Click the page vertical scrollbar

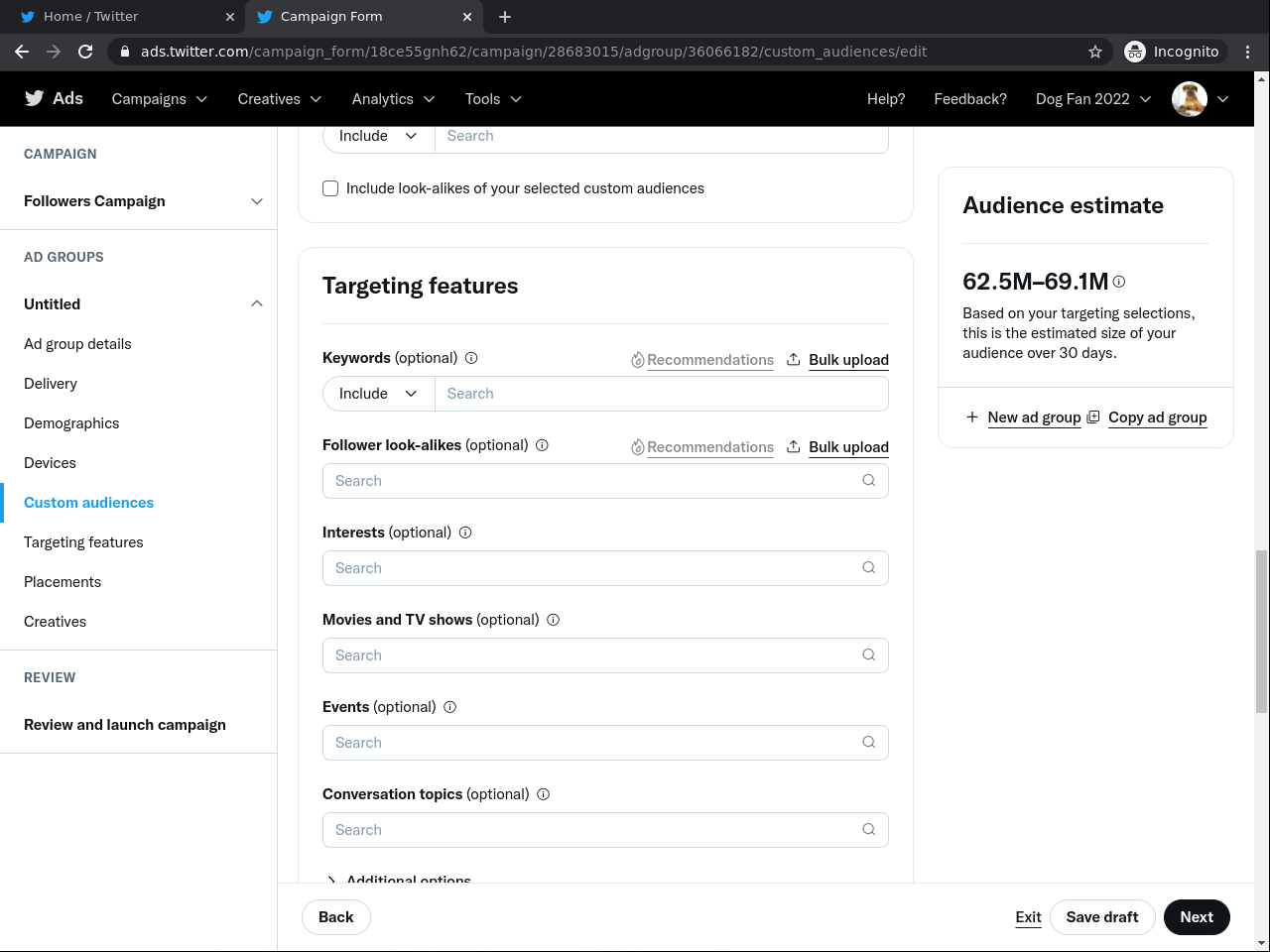[x=1261, y=631]
